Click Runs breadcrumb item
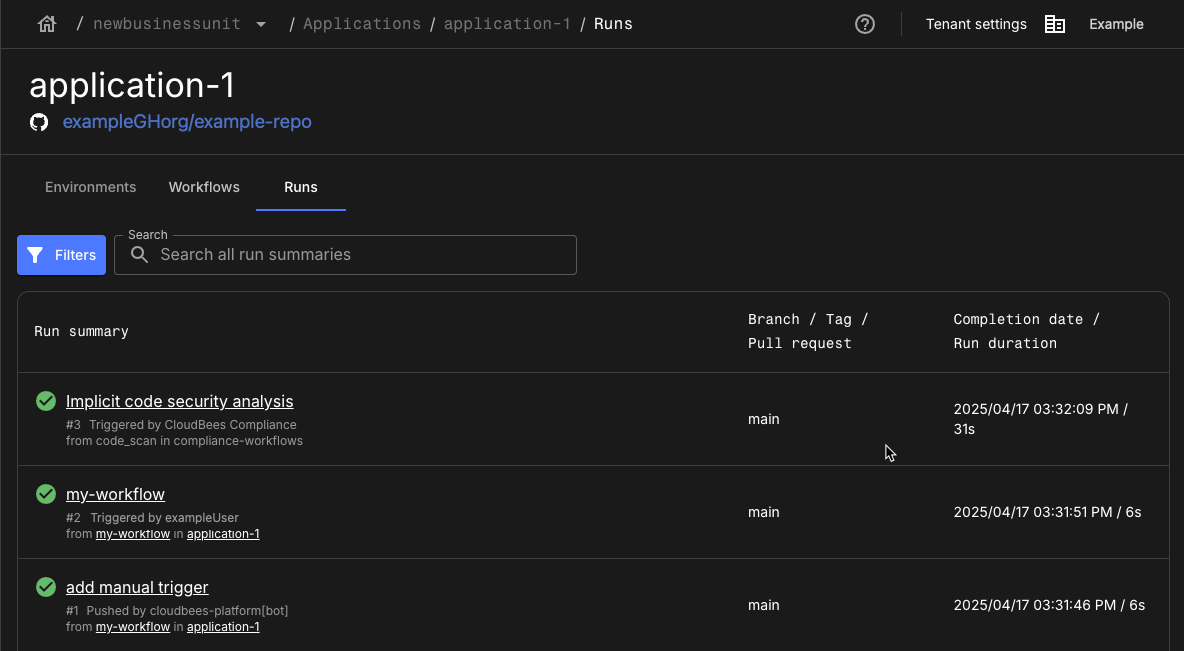 coord(613,24)
